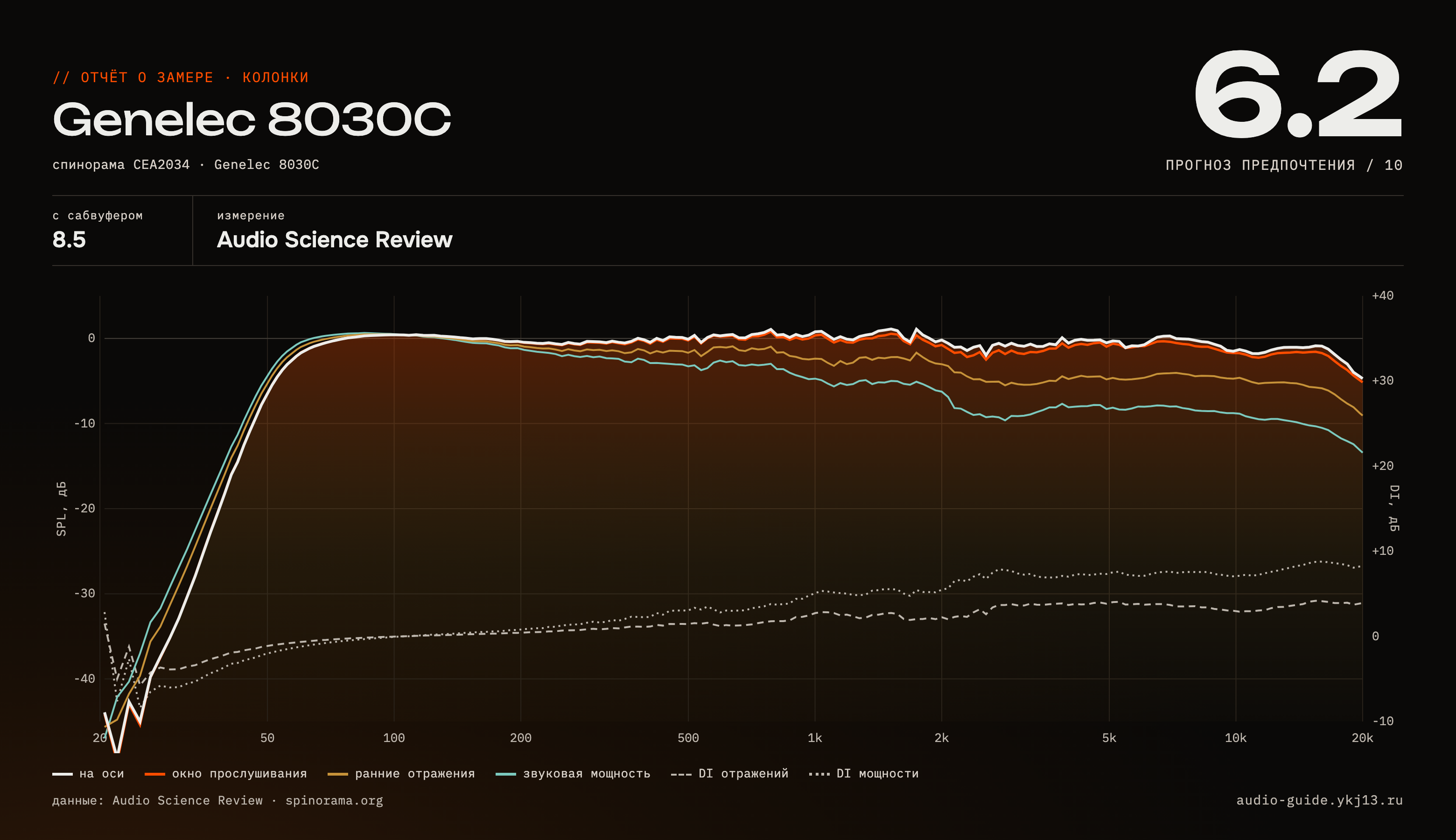Click the "8.5" subwoofer score value

point(69,239)
